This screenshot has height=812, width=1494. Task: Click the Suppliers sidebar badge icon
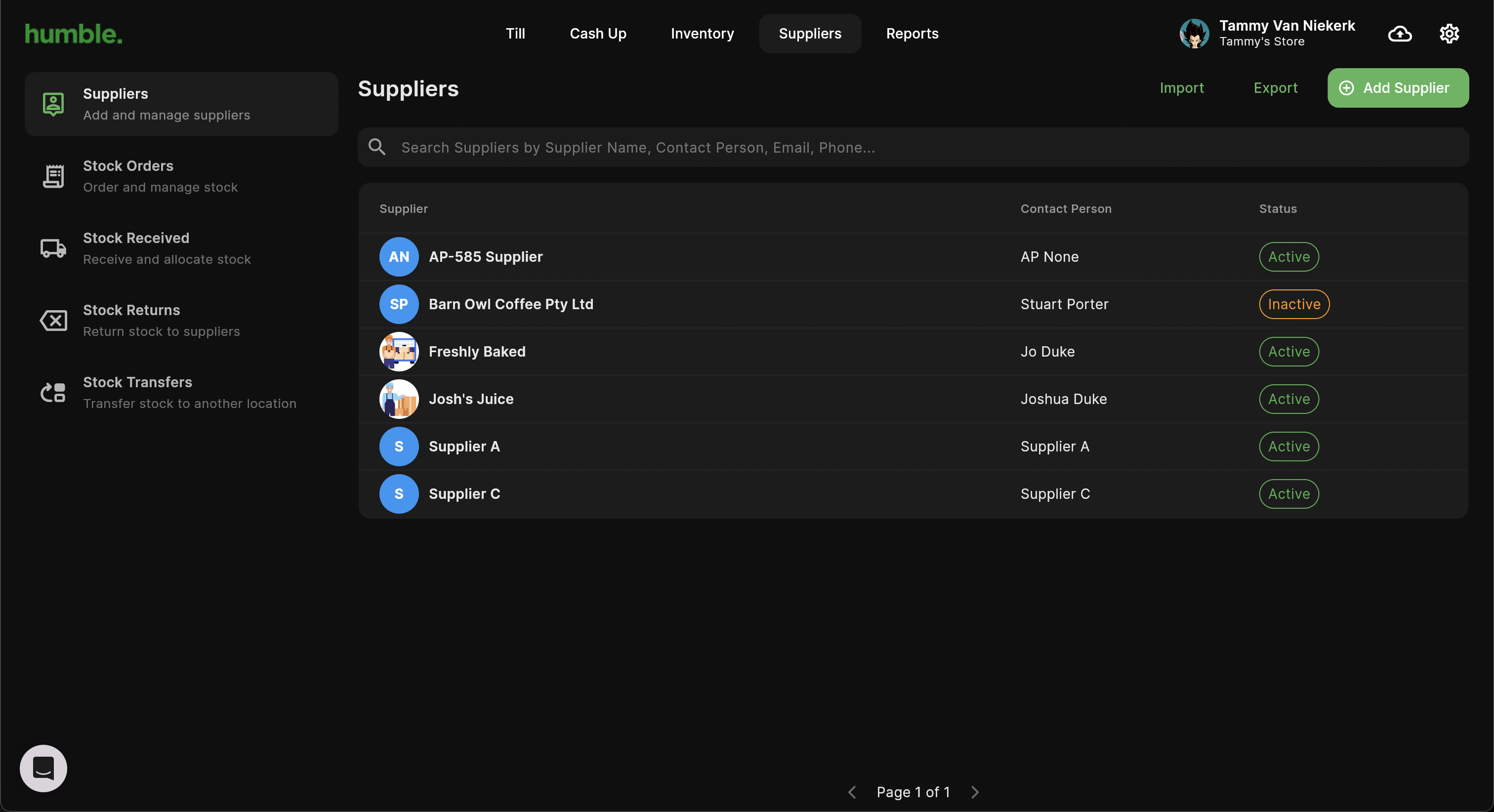53,104
